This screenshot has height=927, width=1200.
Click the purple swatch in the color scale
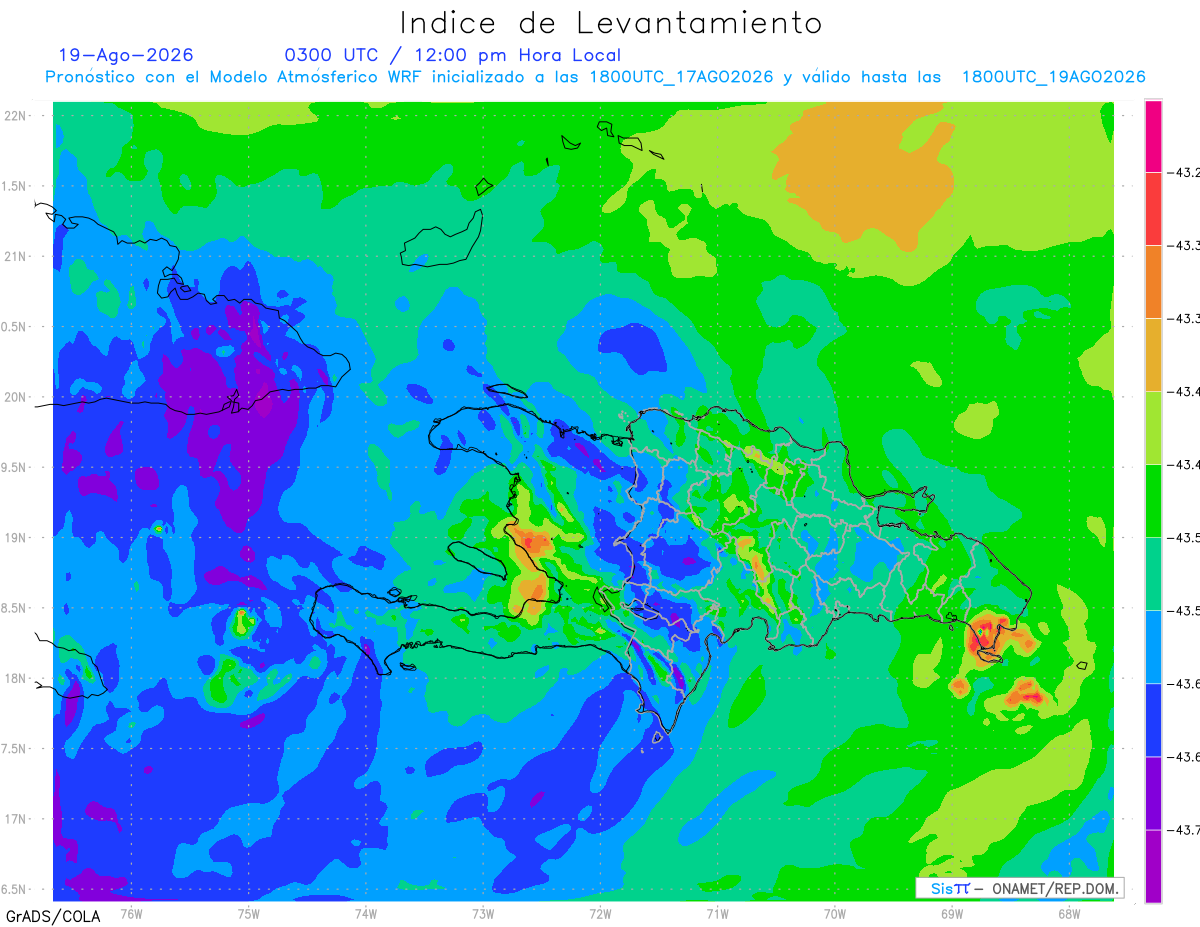pyautogui.click(x=1153, y=793)
